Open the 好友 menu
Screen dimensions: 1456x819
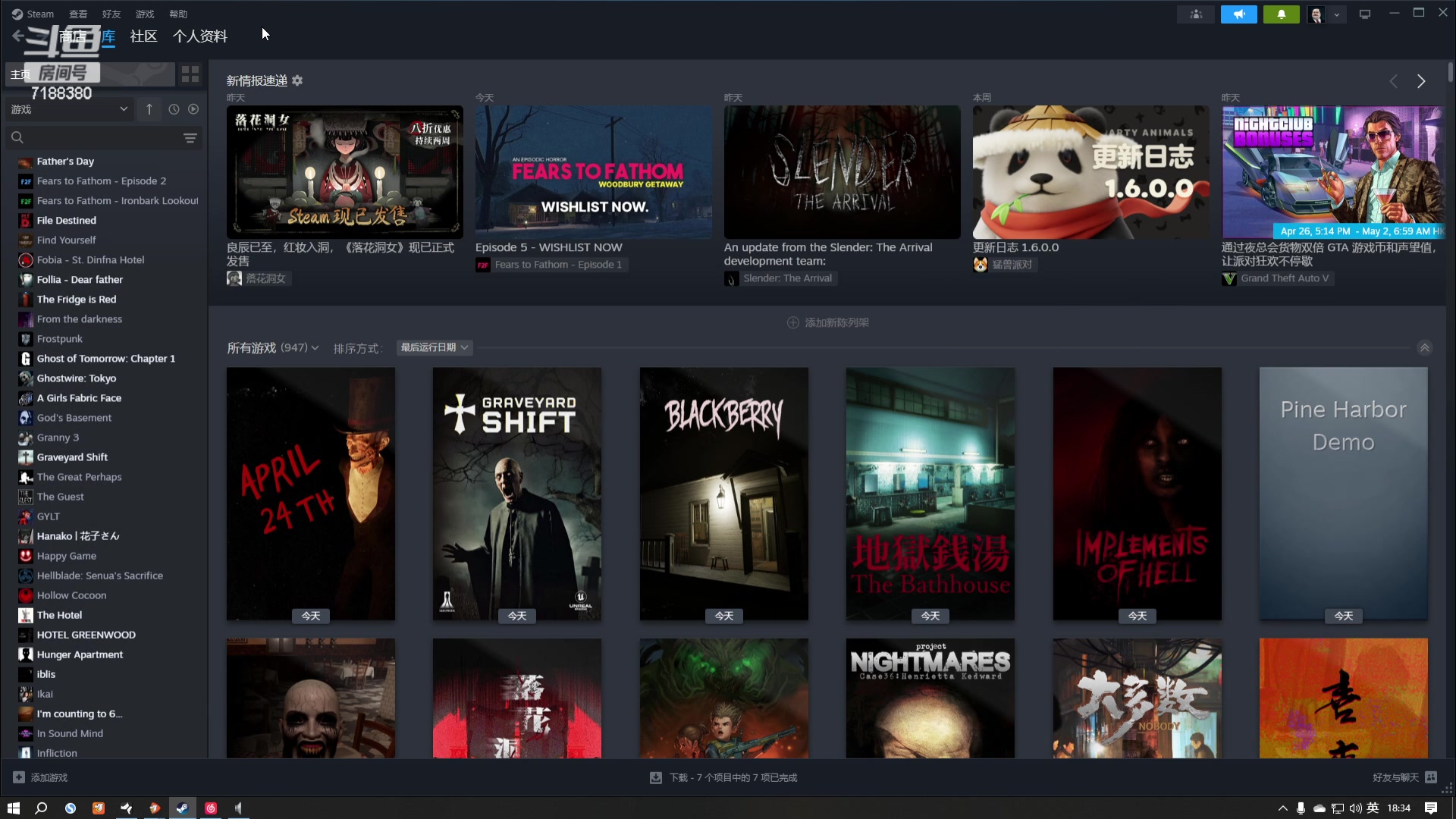click(x=111, y=14)
